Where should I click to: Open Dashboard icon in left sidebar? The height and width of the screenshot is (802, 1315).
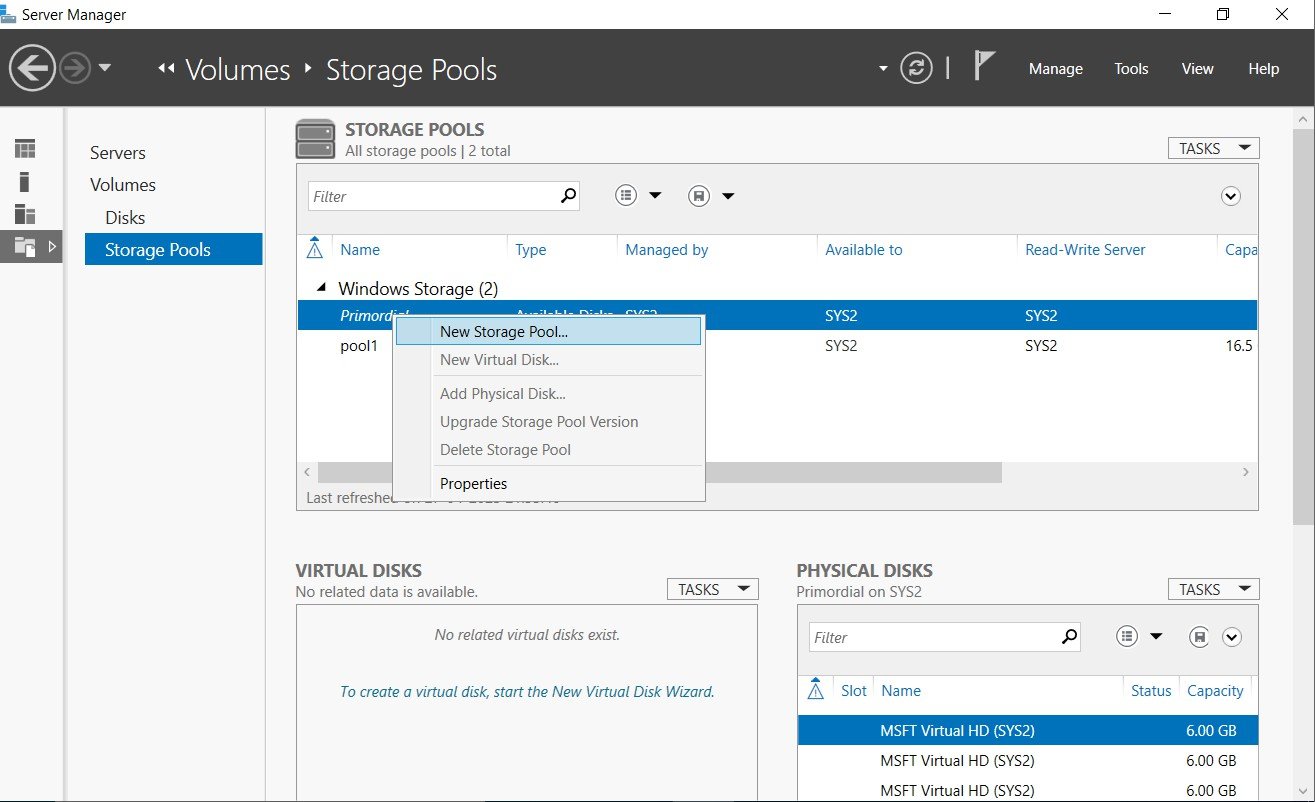point(25,149)
